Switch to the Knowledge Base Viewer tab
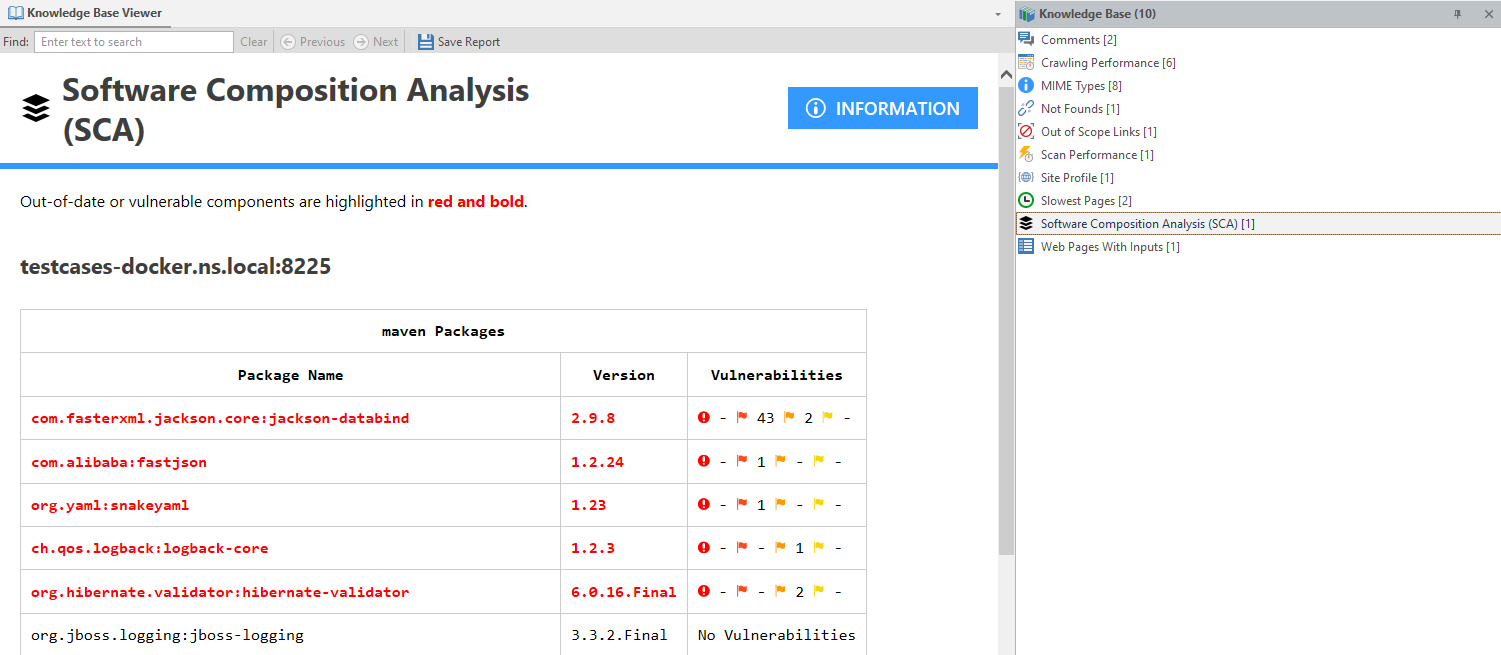 [x=85, y=13]
